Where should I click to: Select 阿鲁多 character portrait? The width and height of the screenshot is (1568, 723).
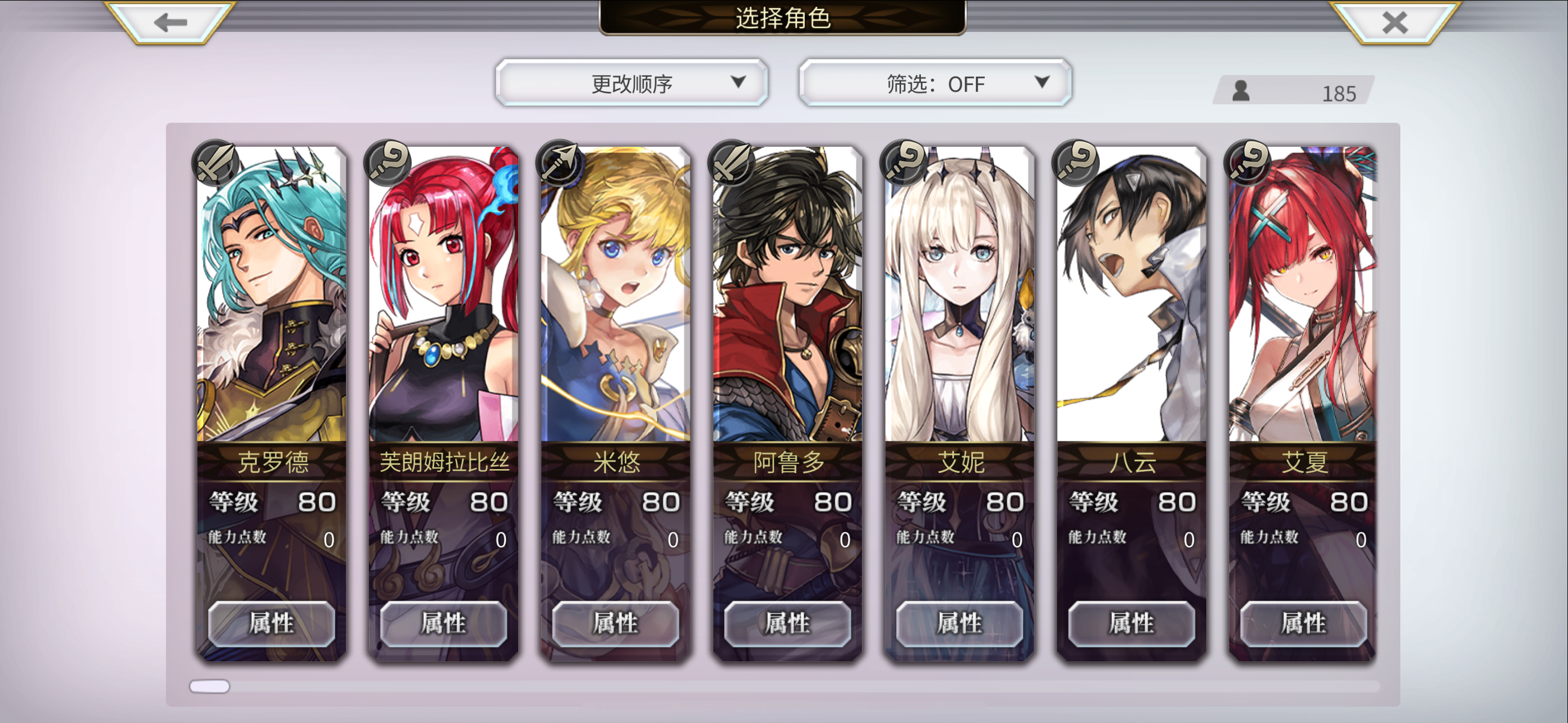(x=788, y=295)
